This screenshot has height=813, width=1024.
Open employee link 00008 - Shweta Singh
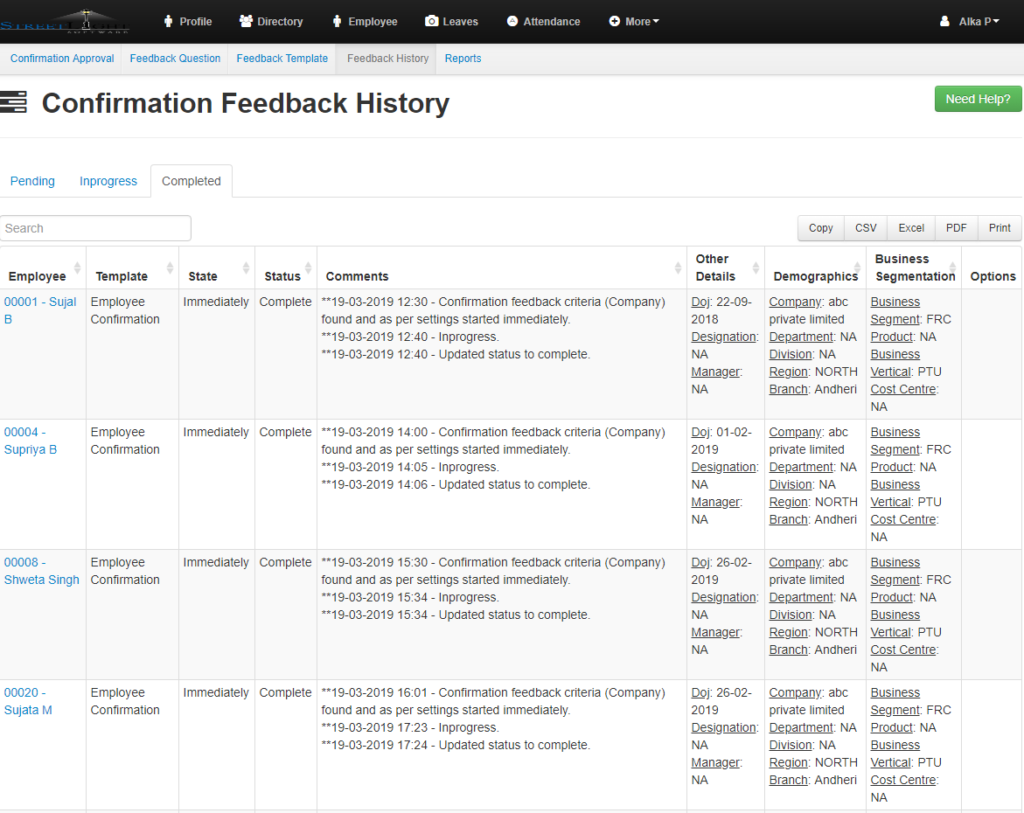[x=41, y=571]
